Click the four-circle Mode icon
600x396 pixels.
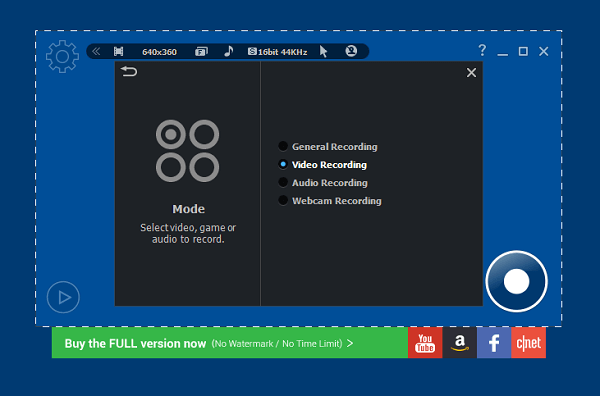[188, 151]
